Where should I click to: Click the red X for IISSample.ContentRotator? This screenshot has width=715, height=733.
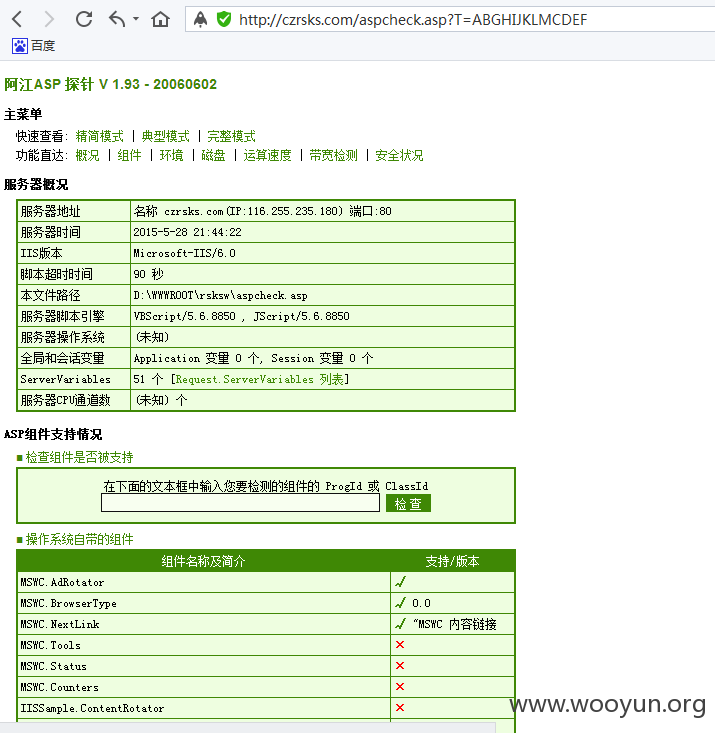[x=400, y=708]
